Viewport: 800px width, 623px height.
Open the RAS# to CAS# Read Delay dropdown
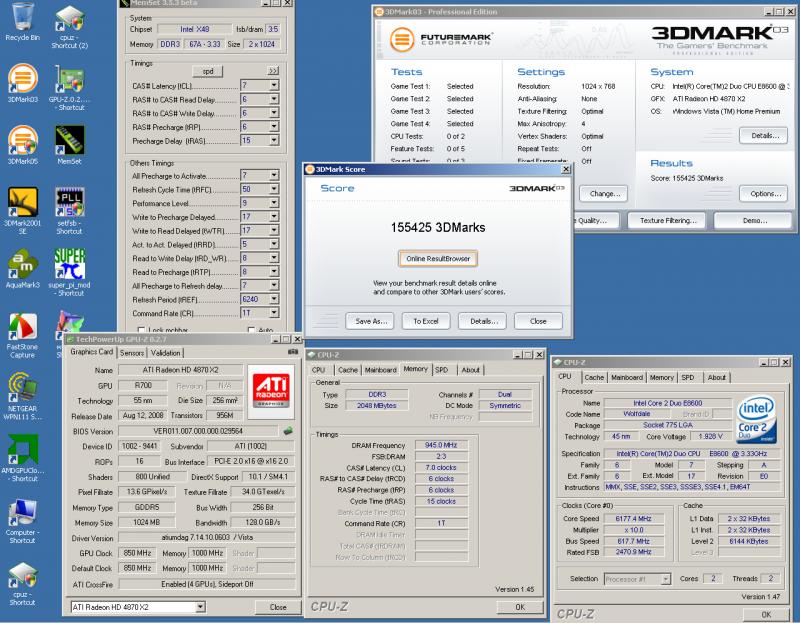[x=274, y=99]
